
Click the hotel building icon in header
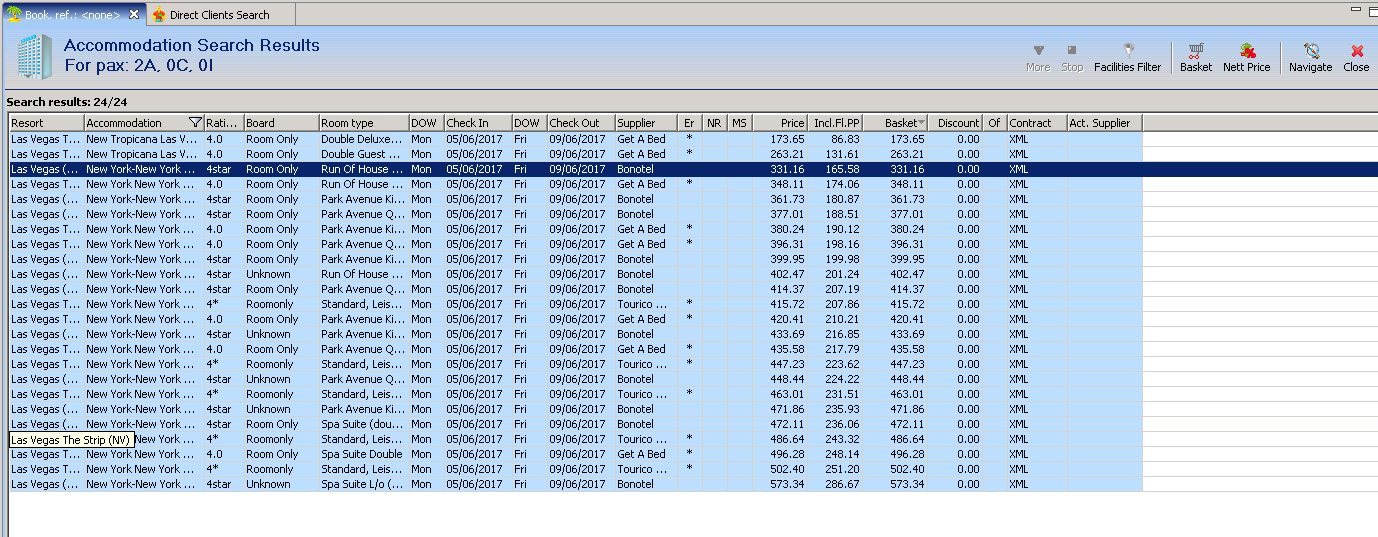33,57
